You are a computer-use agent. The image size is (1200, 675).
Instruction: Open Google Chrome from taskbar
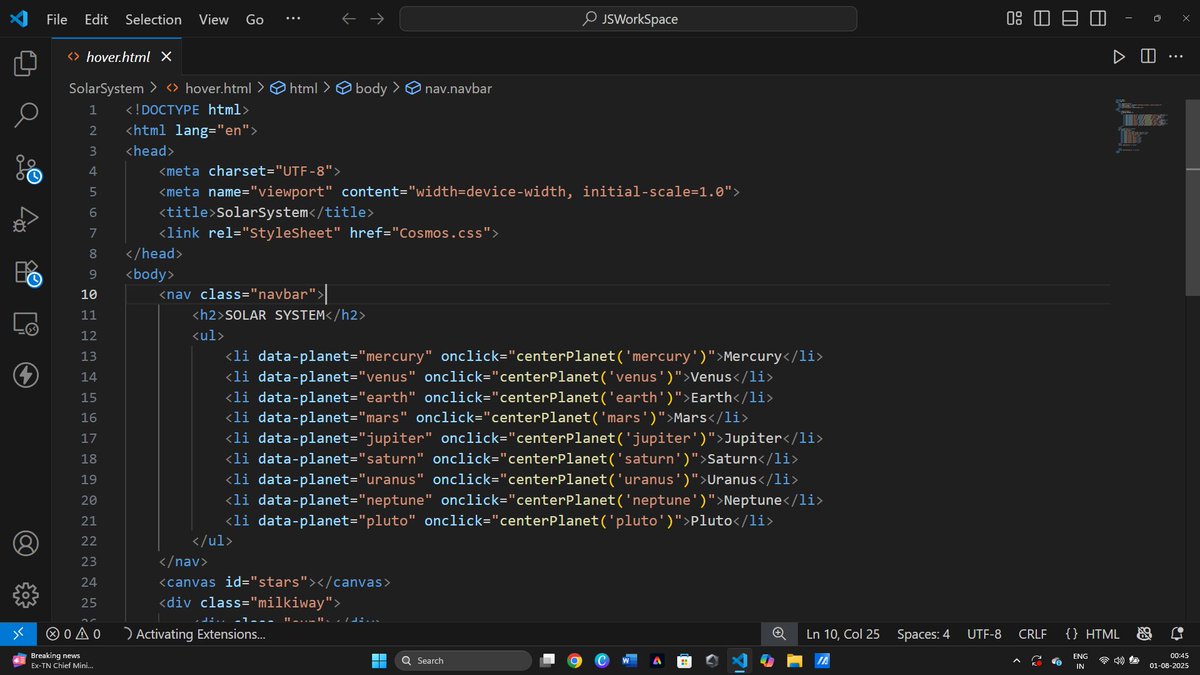pos(574,660)
